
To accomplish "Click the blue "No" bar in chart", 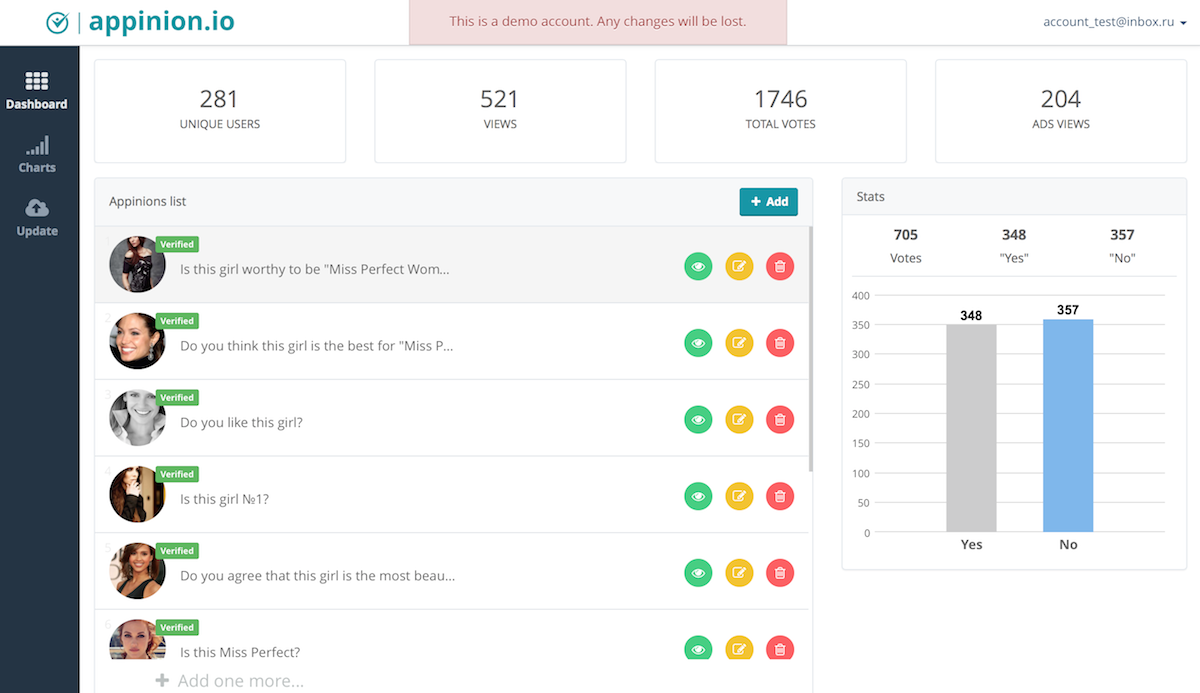I will [x=1067, y=425].
